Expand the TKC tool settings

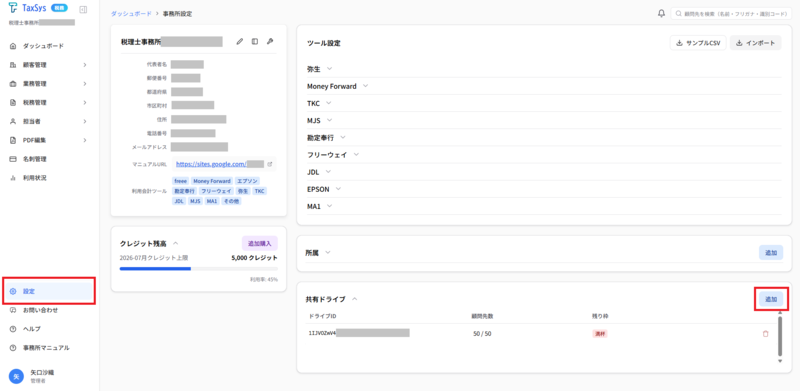point(329,103)
